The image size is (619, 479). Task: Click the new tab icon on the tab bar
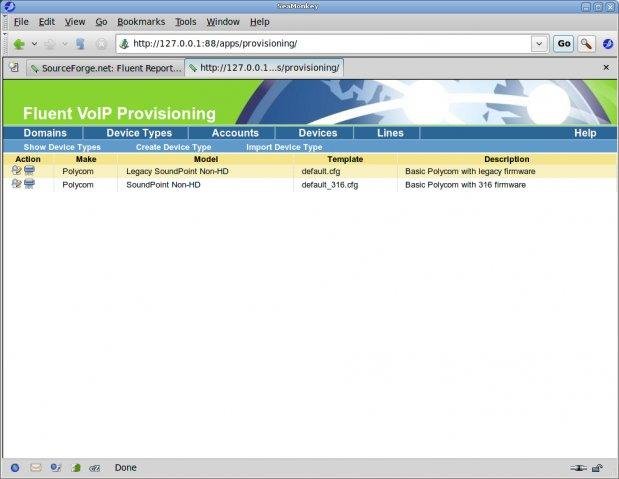[x=14, y=67]
